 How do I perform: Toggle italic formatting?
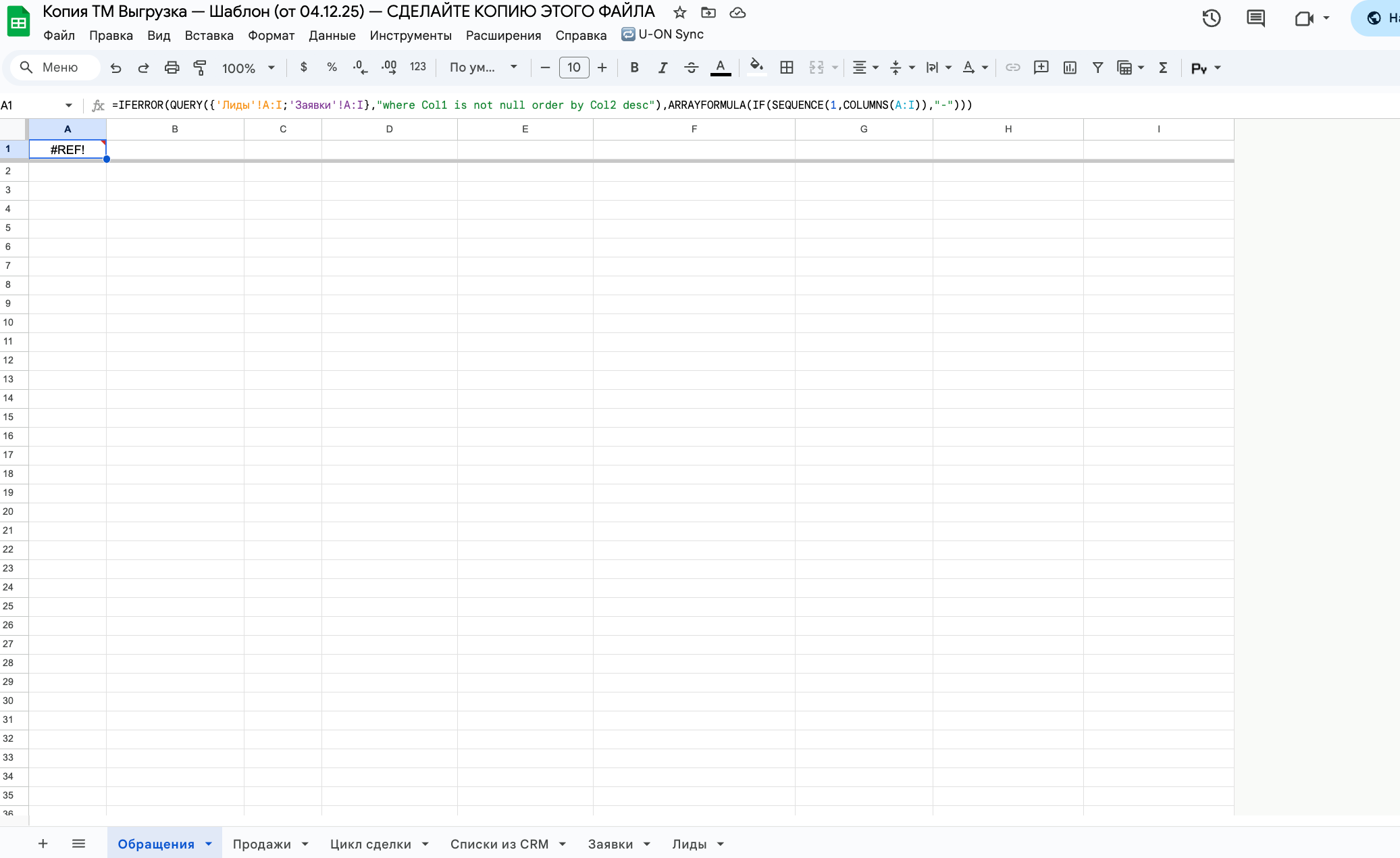point(663,68)
